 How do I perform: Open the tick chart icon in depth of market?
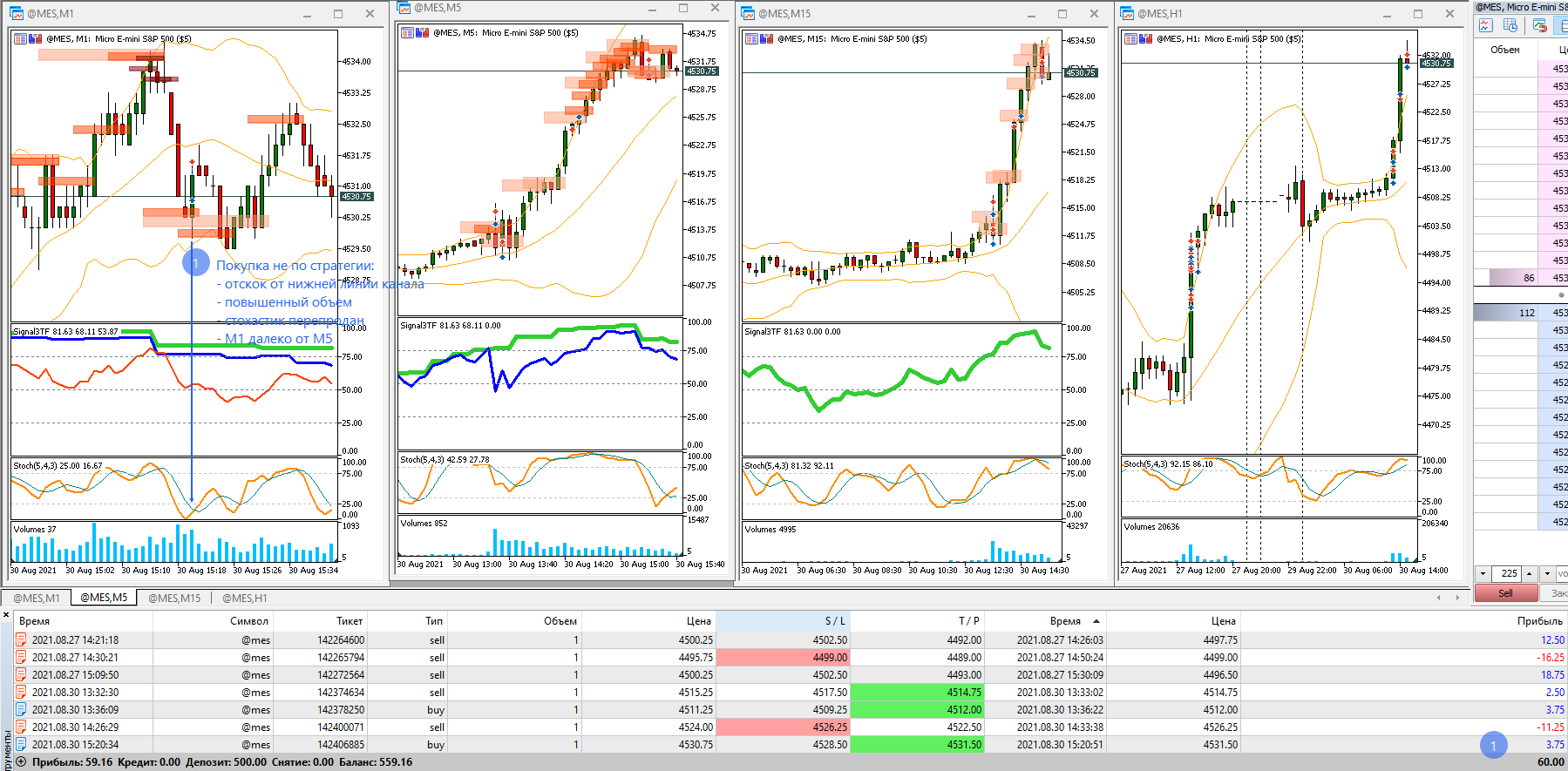click(x=1485, y=25)
